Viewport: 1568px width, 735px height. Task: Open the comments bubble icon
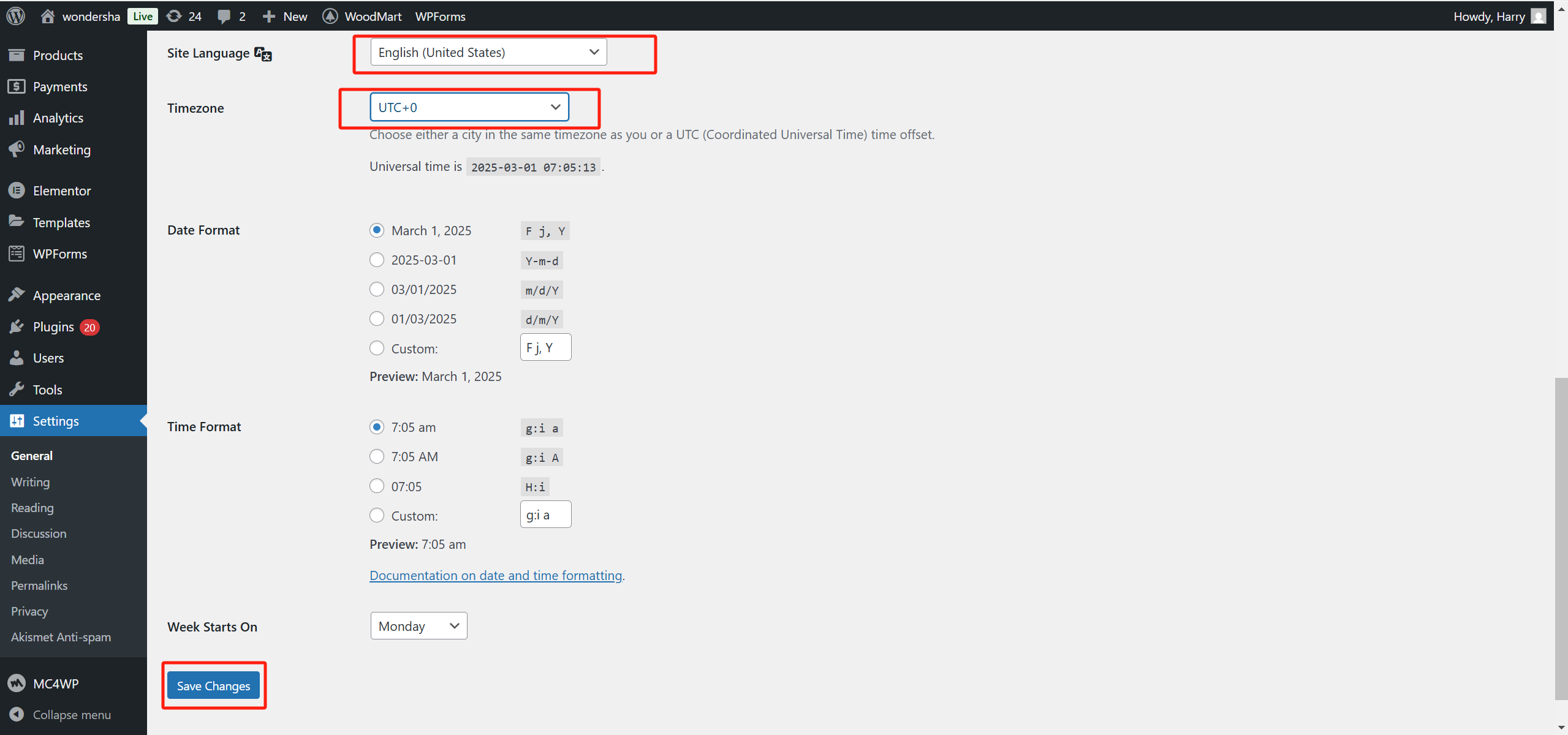point(224,16)
